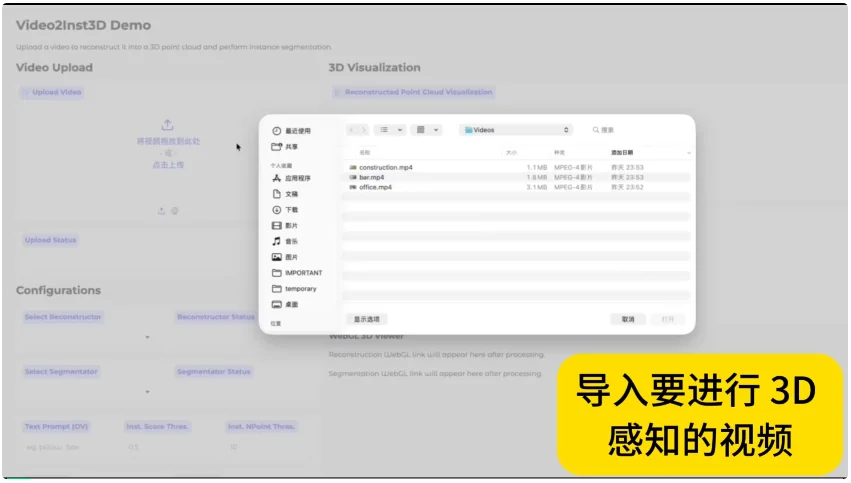This screenshot has width=851, height=483.
Task: Open the temporary folder in sidebar
Action: 294,289
